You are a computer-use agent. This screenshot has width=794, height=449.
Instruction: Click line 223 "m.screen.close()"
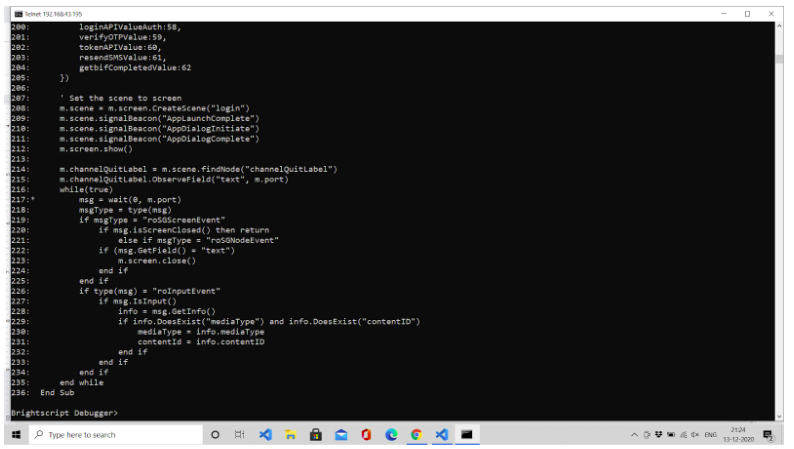tap(156, 261)
